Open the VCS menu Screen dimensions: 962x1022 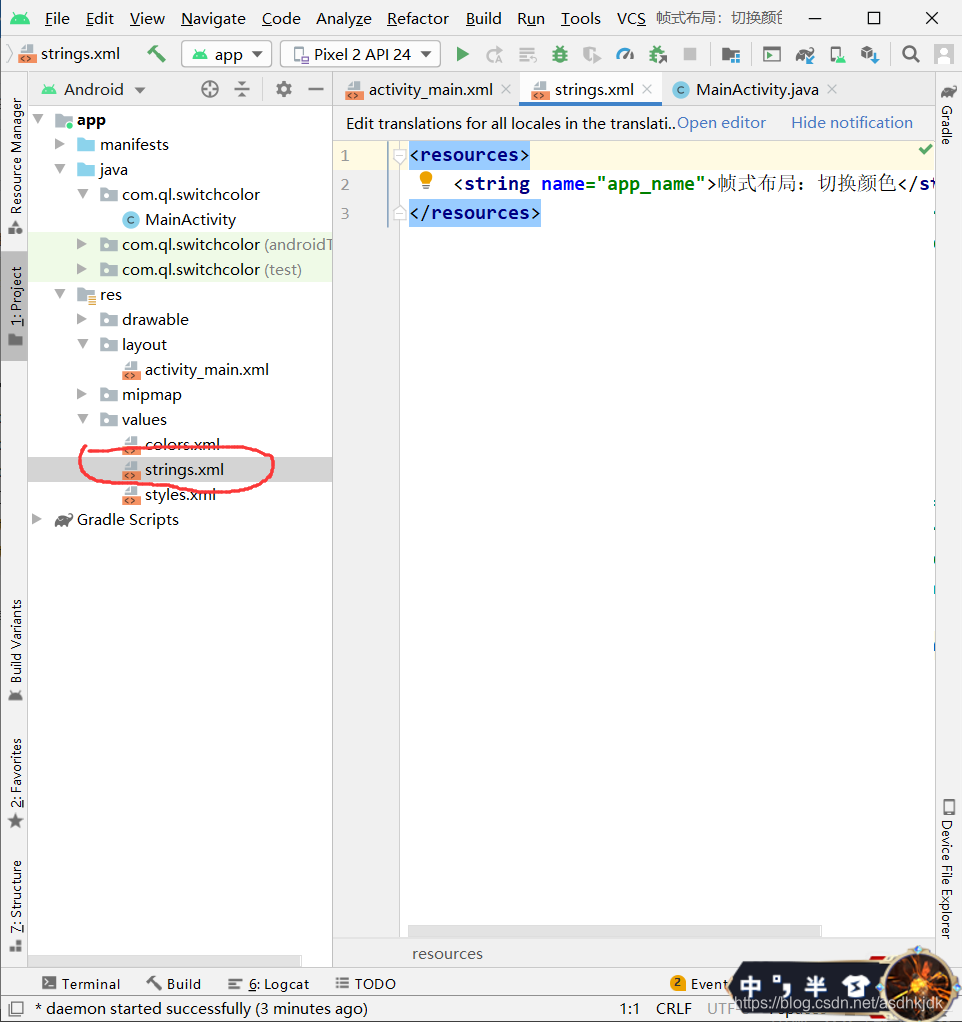point(630,18)
